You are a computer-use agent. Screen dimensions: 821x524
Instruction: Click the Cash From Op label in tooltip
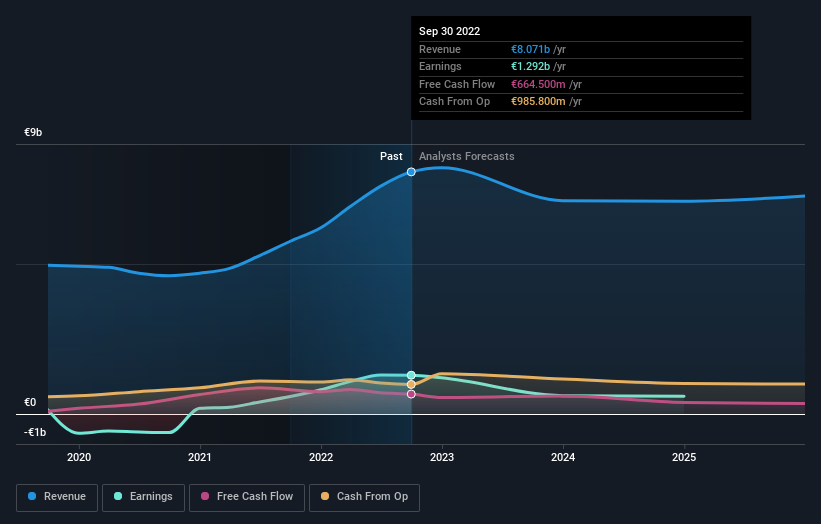tap(454, 102)
